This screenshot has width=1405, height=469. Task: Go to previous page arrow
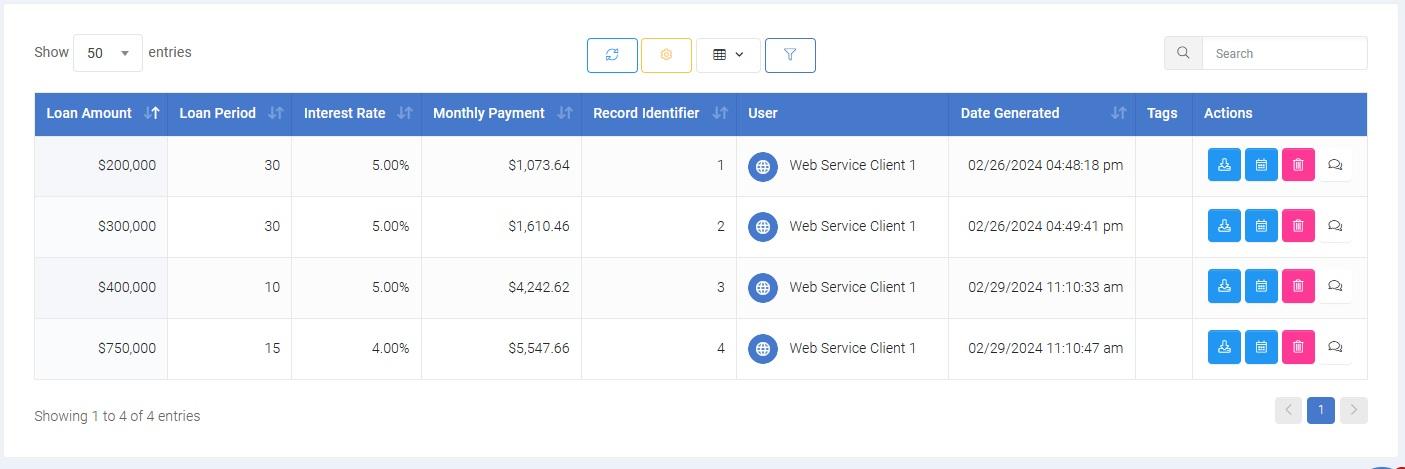pos(1288,410)
